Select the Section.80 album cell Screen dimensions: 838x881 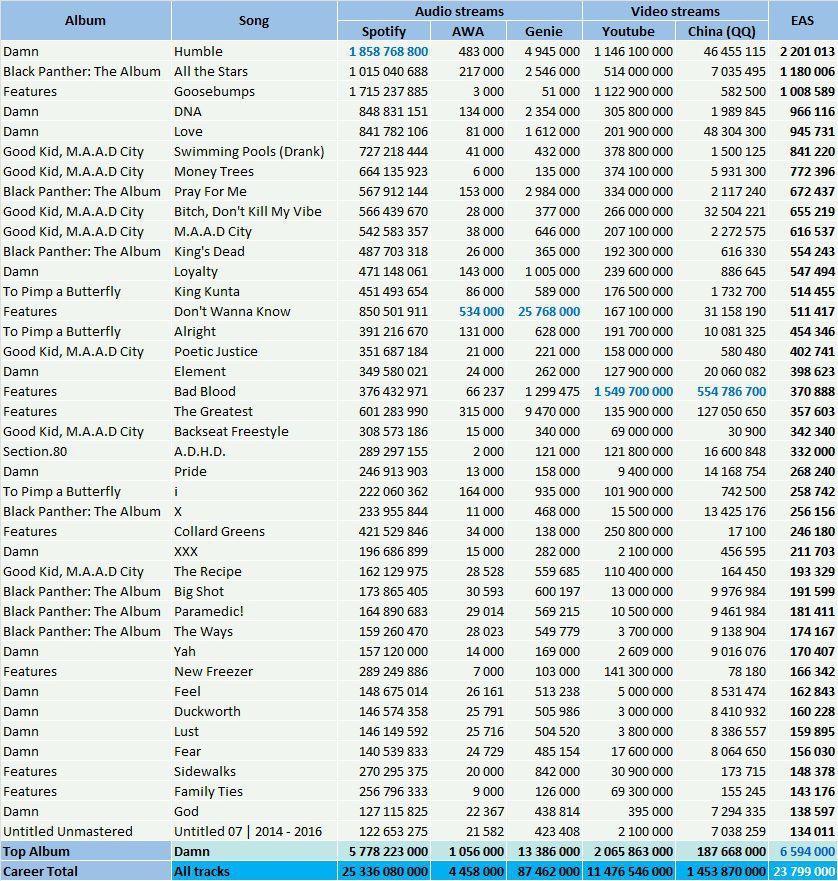(85, 452)
